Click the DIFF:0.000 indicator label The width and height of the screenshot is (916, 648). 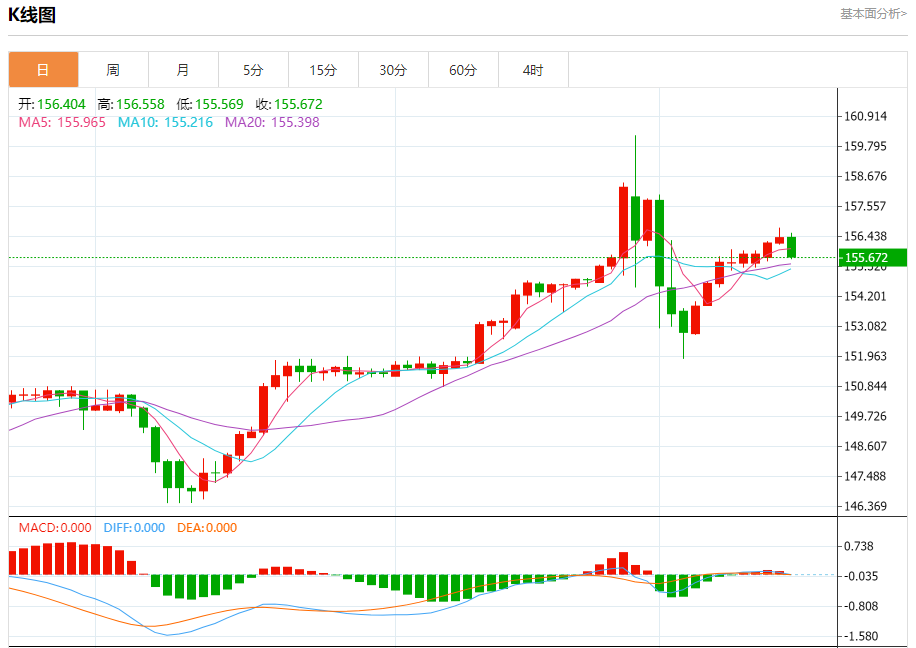134,528
